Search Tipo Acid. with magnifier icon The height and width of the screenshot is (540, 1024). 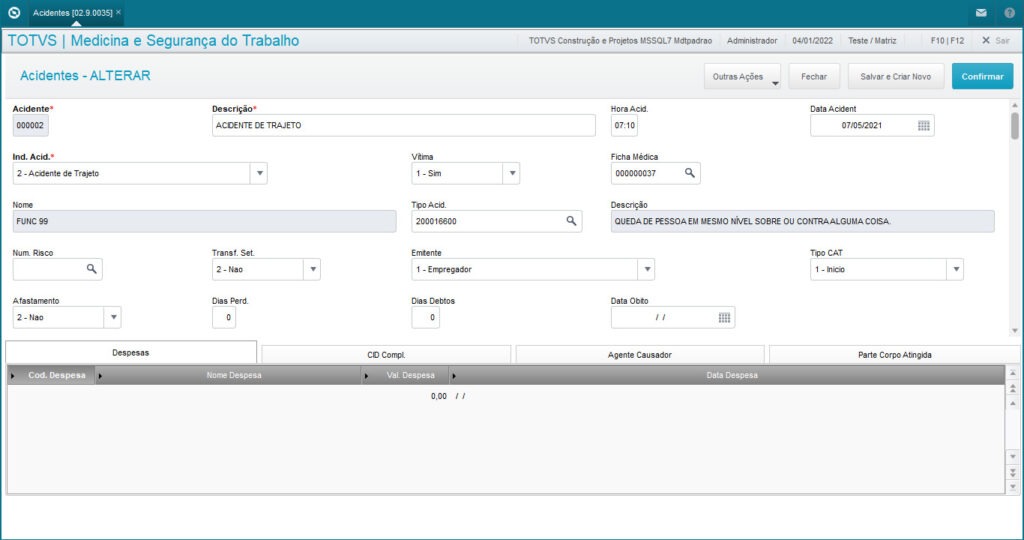tap(571, 221)
